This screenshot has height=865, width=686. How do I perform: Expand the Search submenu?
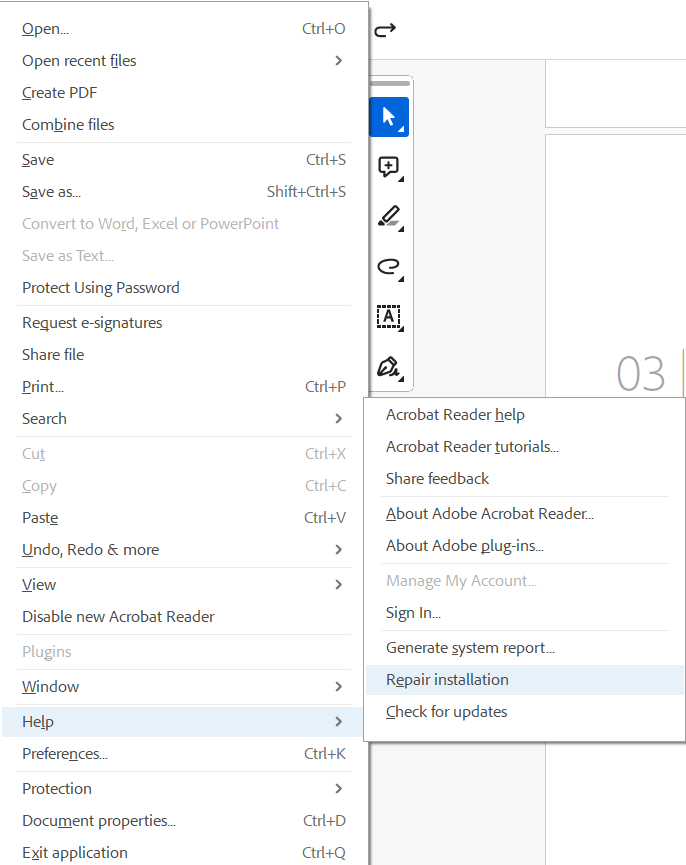click(x=183, y=419)
